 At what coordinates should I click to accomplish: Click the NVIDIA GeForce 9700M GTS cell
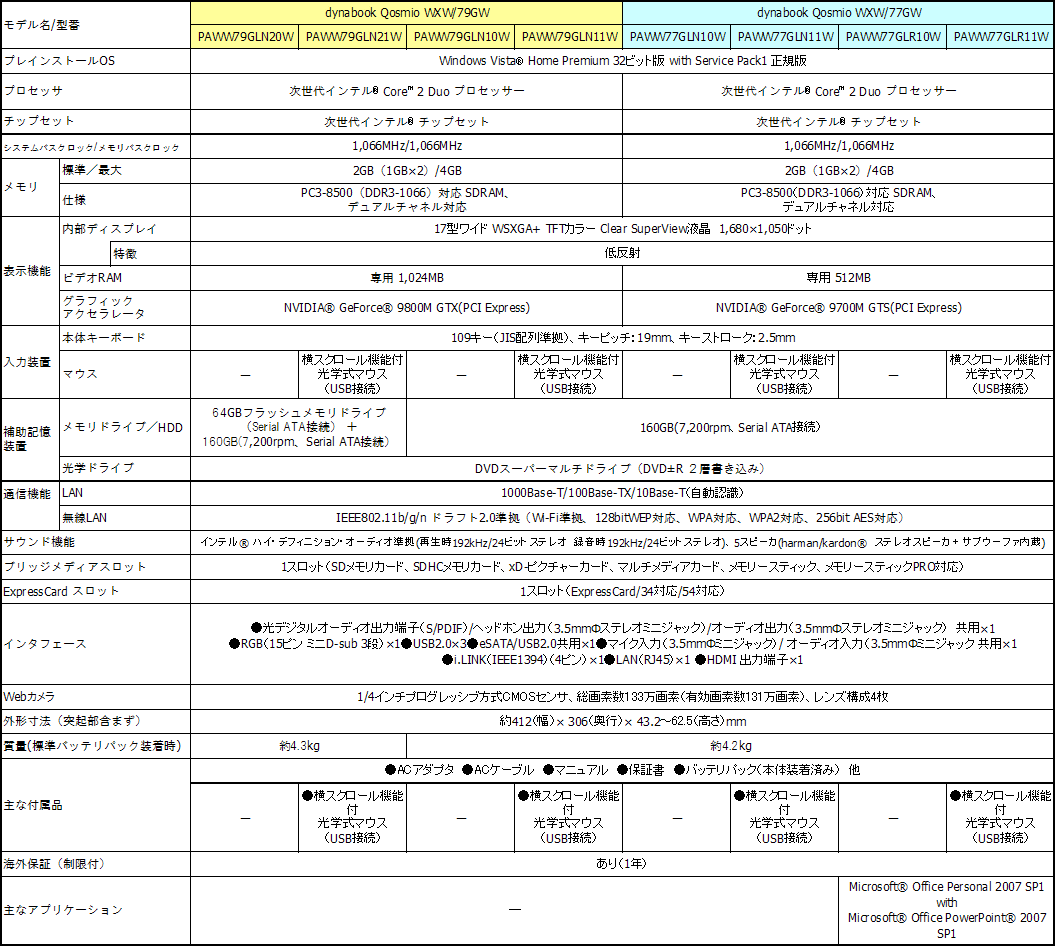point(838,308)
